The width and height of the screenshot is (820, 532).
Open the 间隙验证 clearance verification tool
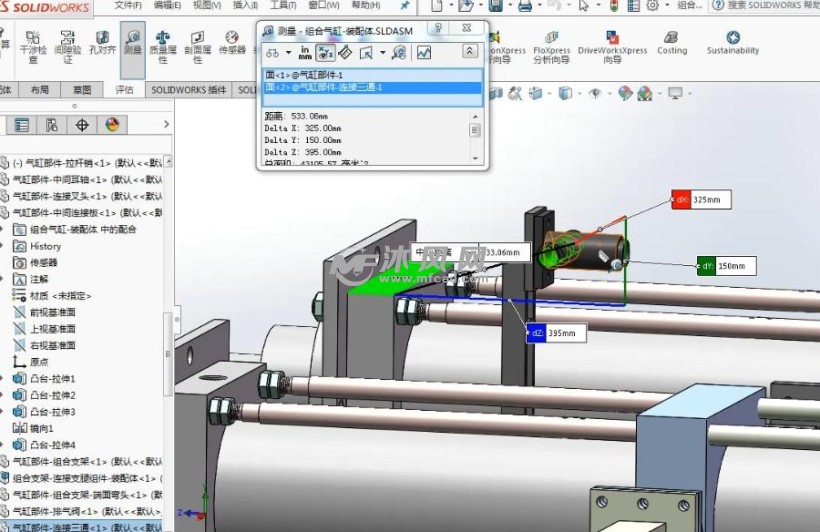pyautogui.click(x=67, y=47)
